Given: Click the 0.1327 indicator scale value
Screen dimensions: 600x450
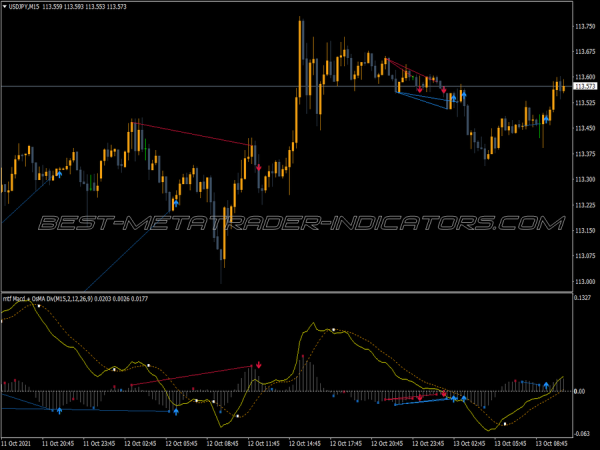Looking at the screenshot, I should click(583, 298).
